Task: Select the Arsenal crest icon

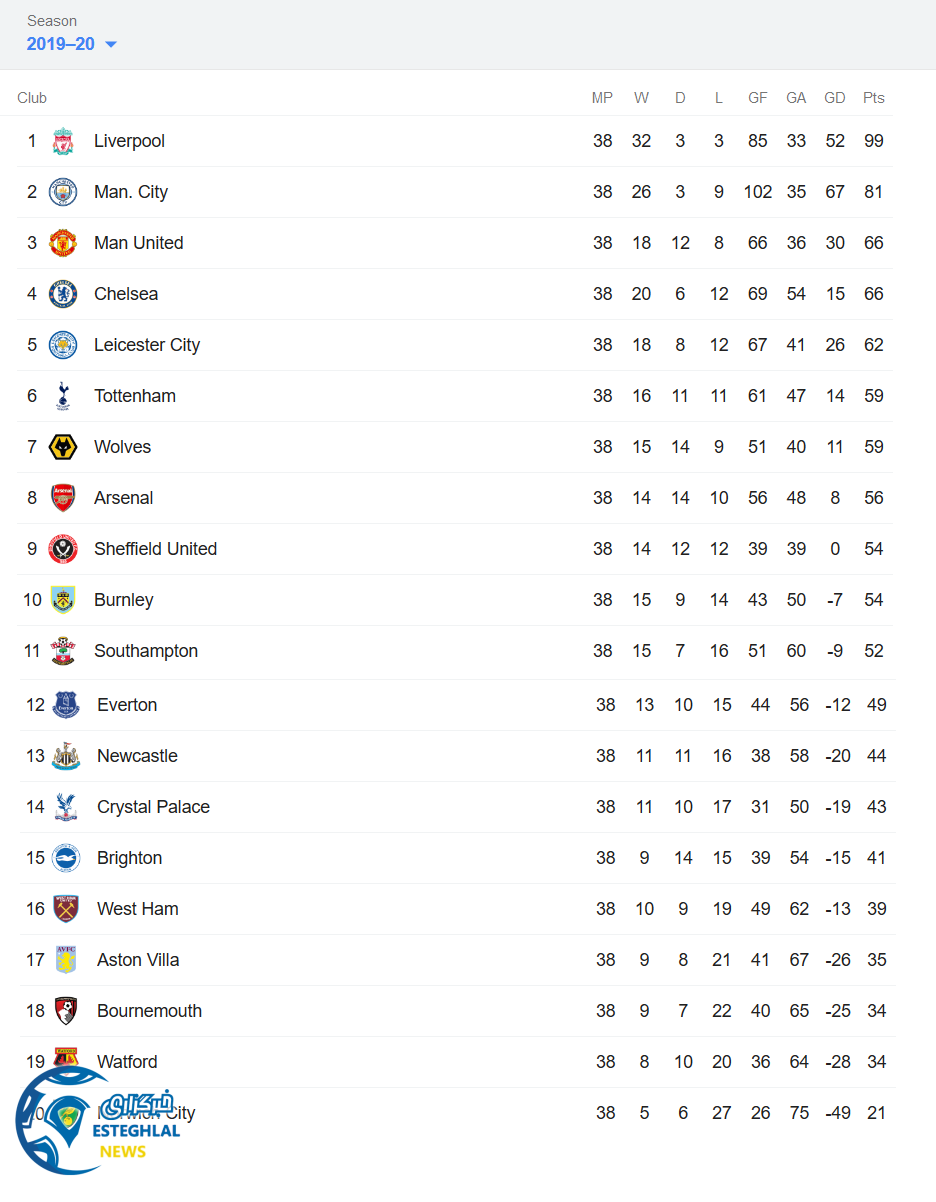Action: 63,498
